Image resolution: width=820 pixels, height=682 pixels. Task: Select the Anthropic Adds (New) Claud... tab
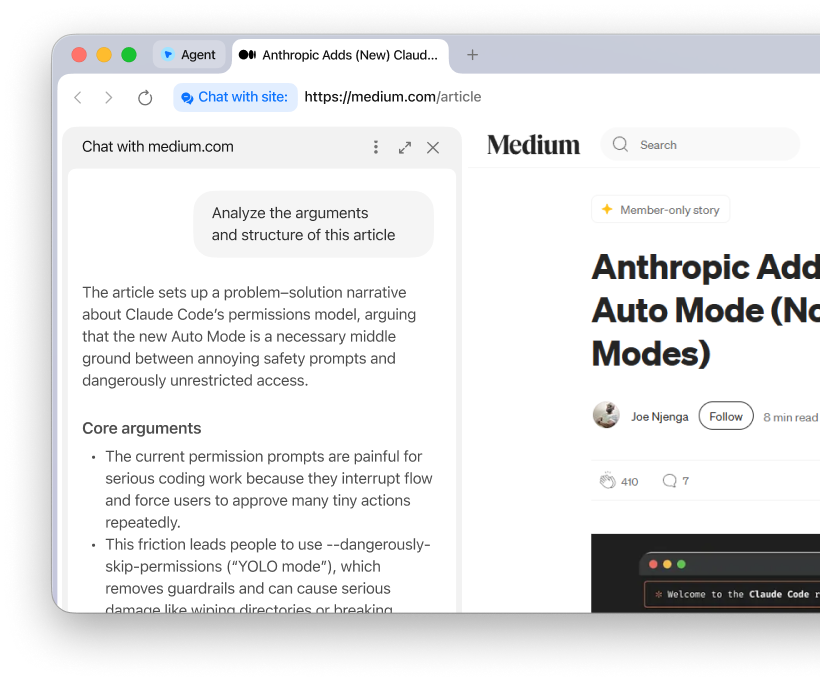coord(340,55)
